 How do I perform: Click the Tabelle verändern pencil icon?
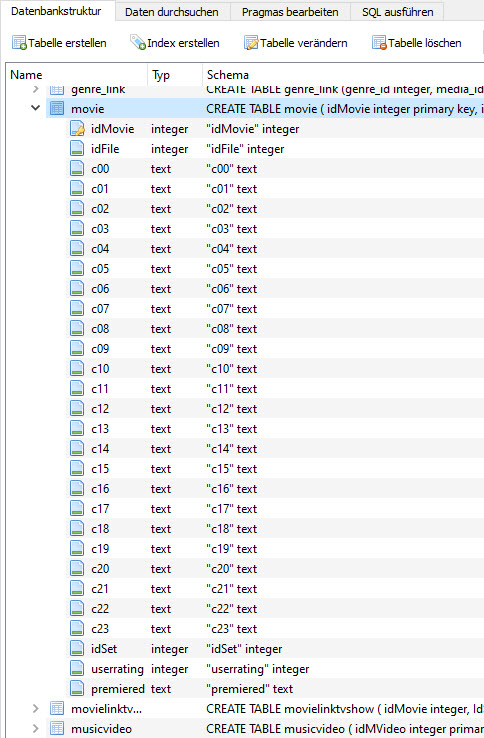tap(251, 43)
